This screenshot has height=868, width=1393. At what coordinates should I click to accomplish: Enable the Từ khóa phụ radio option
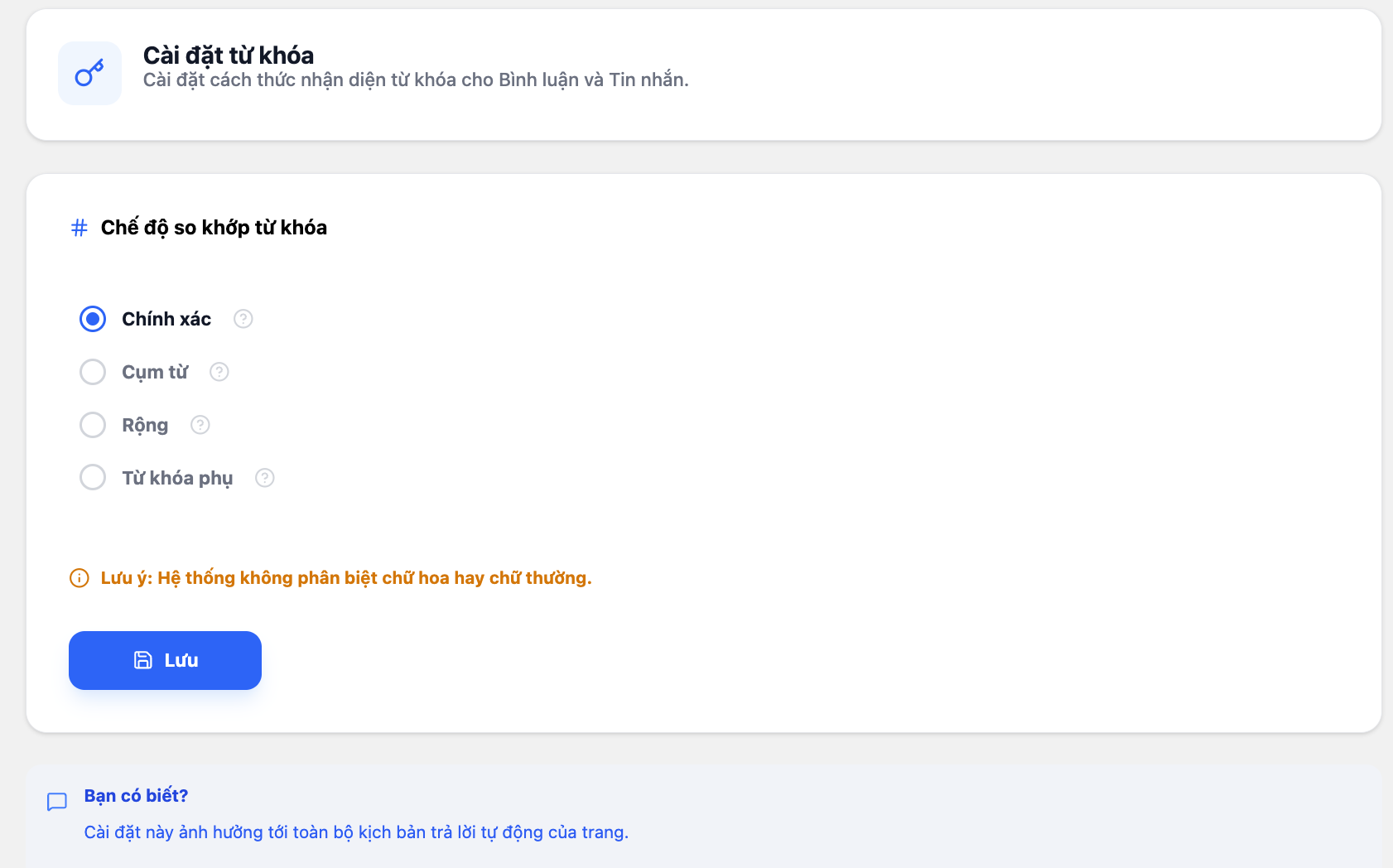(x=93, y=478)
